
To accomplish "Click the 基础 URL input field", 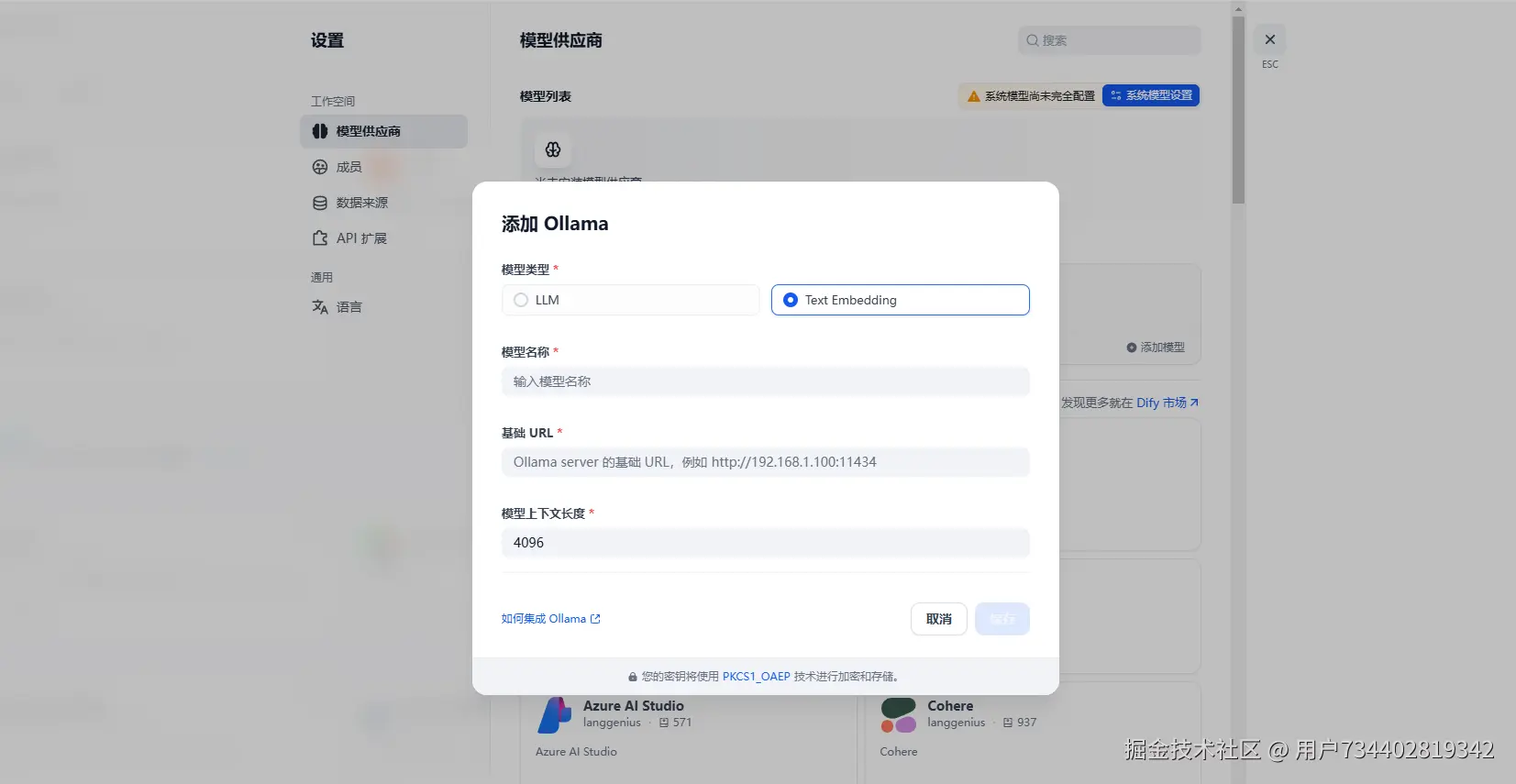I will (765, 462).
